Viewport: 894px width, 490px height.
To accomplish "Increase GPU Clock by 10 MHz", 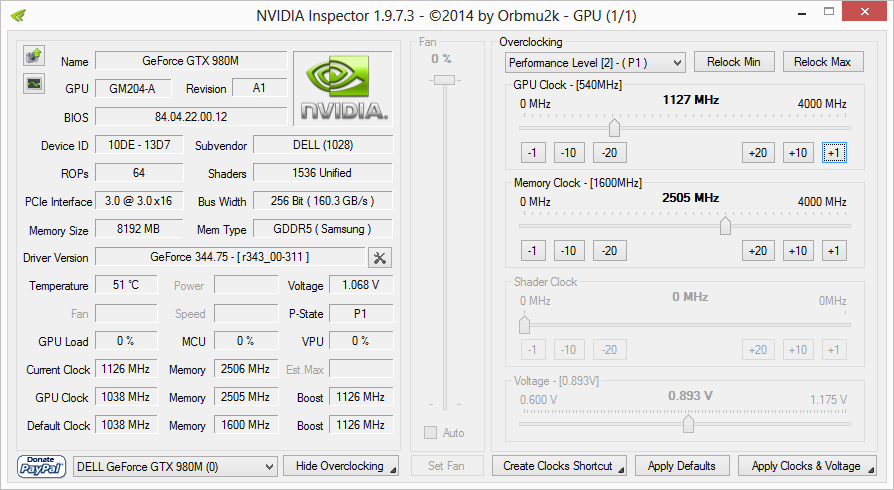I will coord(798,153).
